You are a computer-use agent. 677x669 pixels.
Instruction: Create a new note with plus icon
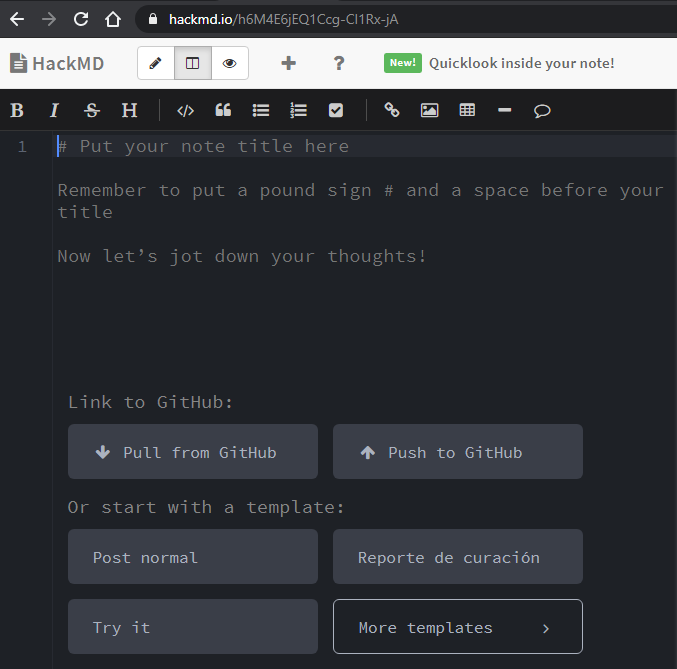pos(288,63)
